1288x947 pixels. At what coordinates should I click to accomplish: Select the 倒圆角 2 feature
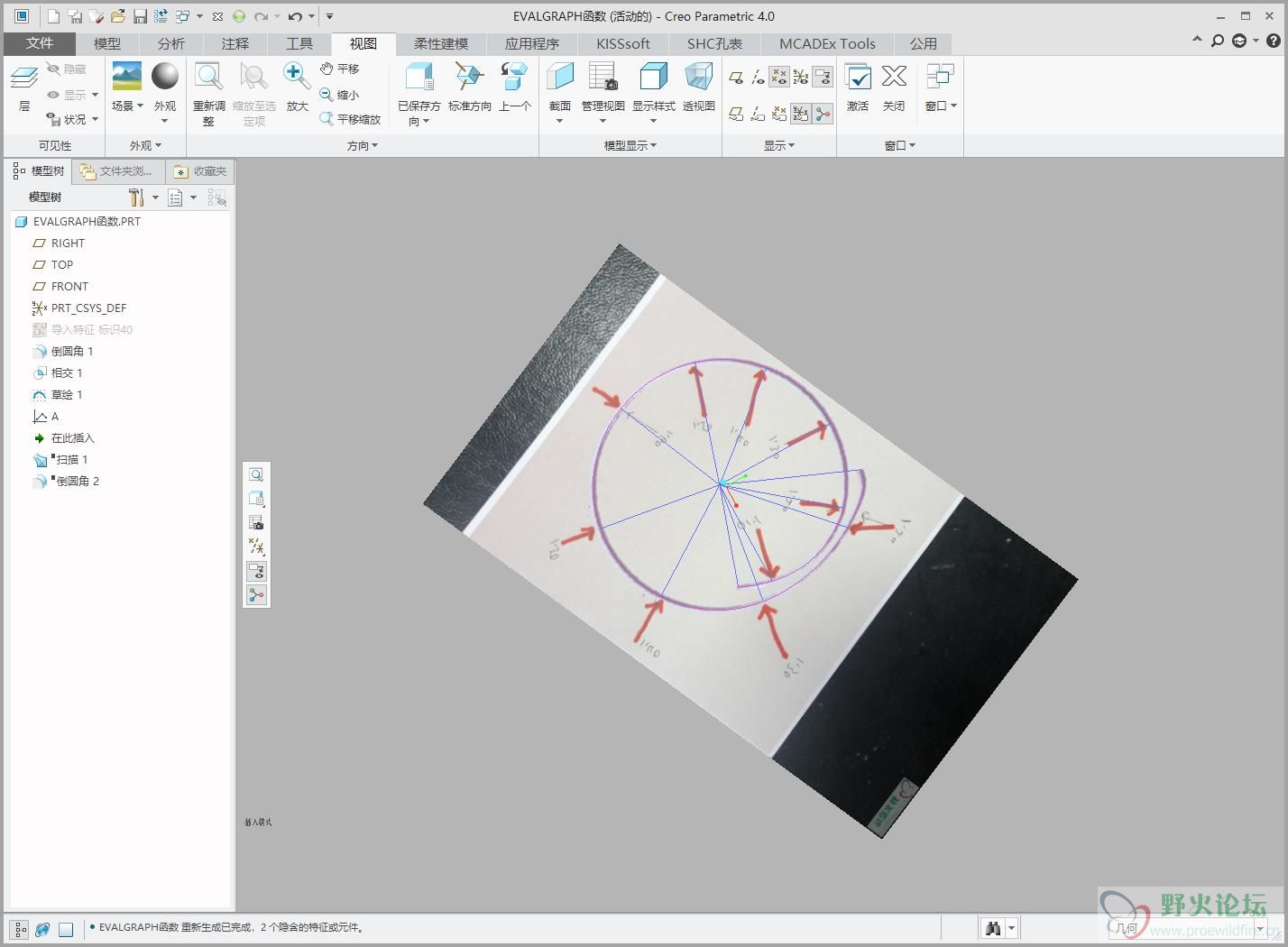pos(77,481)
